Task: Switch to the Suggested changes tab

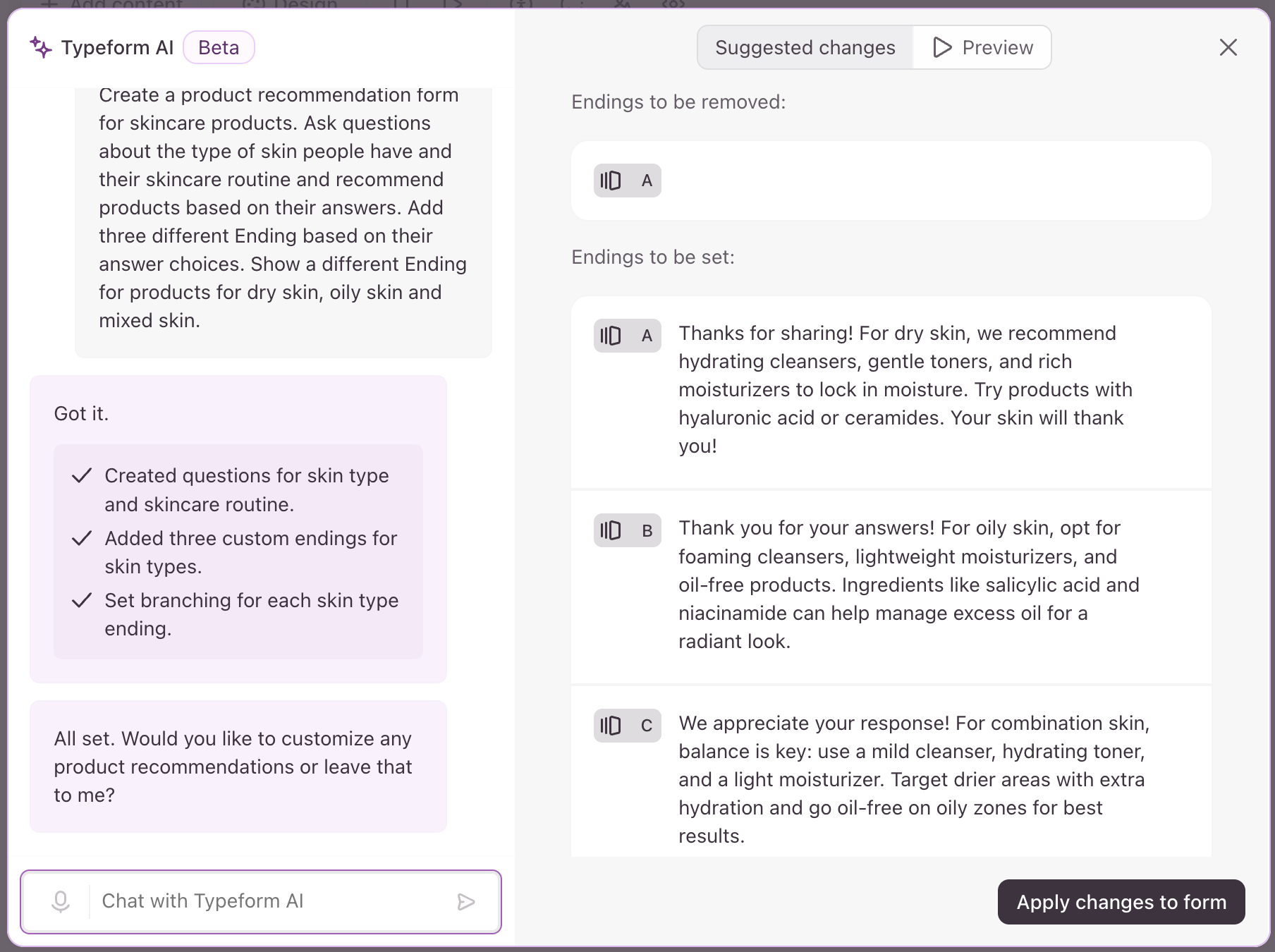Action: point(805,47)
